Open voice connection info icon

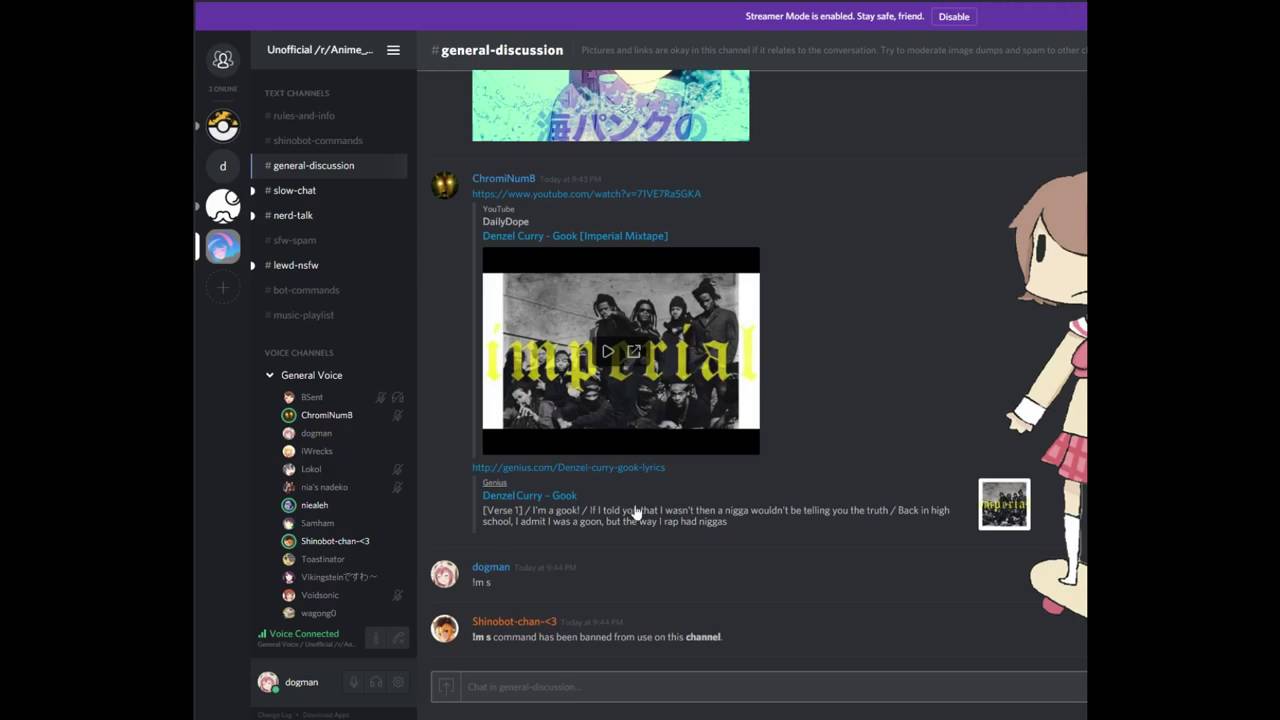(376, 638)
